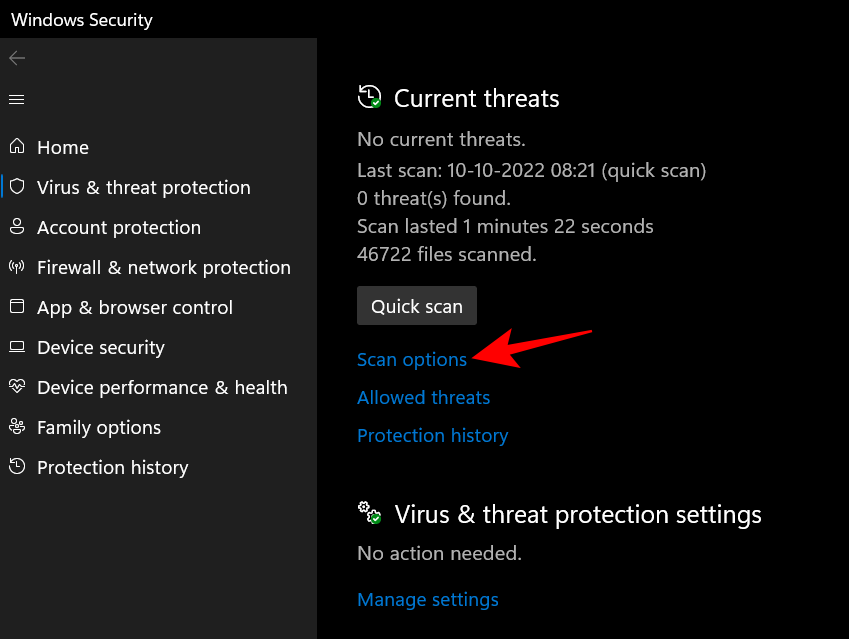Image resolution: width=849 pixels, height=639 pixels.
Task: Open Scan options
Action: tap(411, 359)
